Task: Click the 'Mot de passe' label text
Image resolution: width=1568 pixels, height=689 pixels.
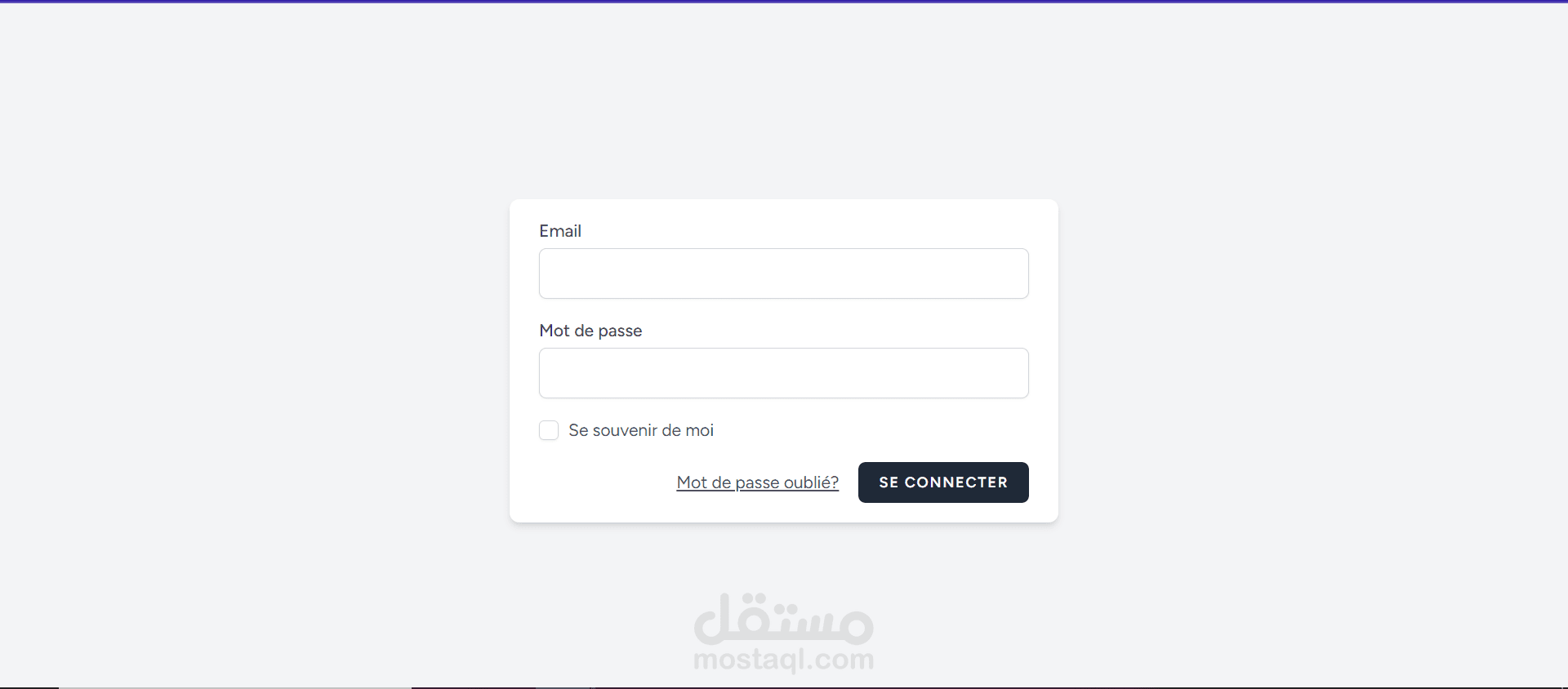Action: tap(590, 331)
